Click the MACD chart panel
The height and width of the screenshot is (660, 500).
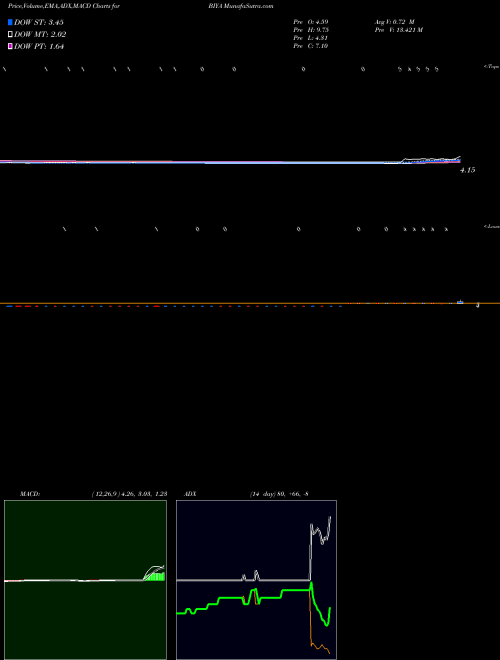coord(85,580)
